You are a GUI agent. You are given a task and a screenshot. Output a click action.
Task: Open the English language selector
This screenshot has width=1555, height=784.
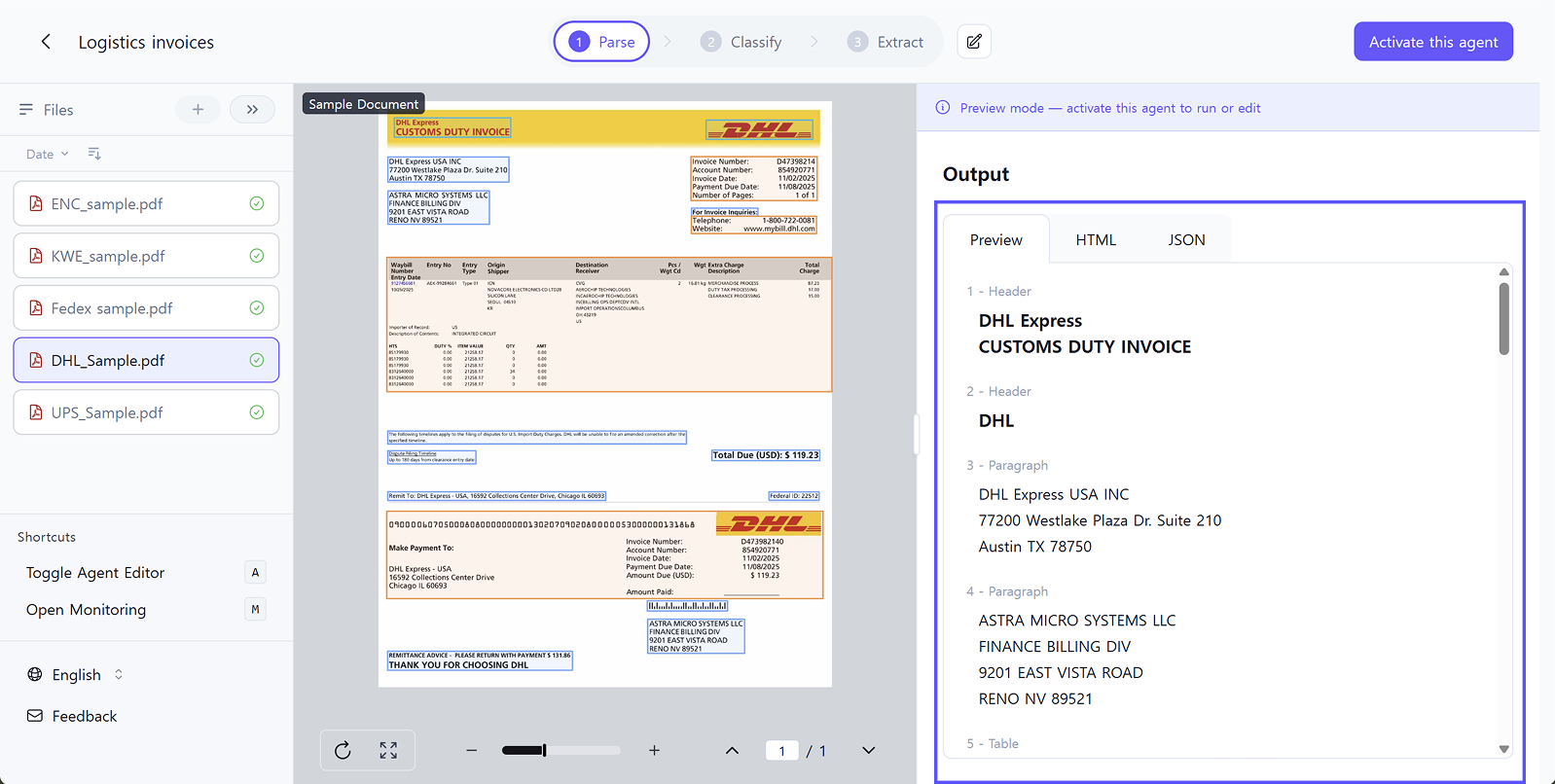point(75,674)
